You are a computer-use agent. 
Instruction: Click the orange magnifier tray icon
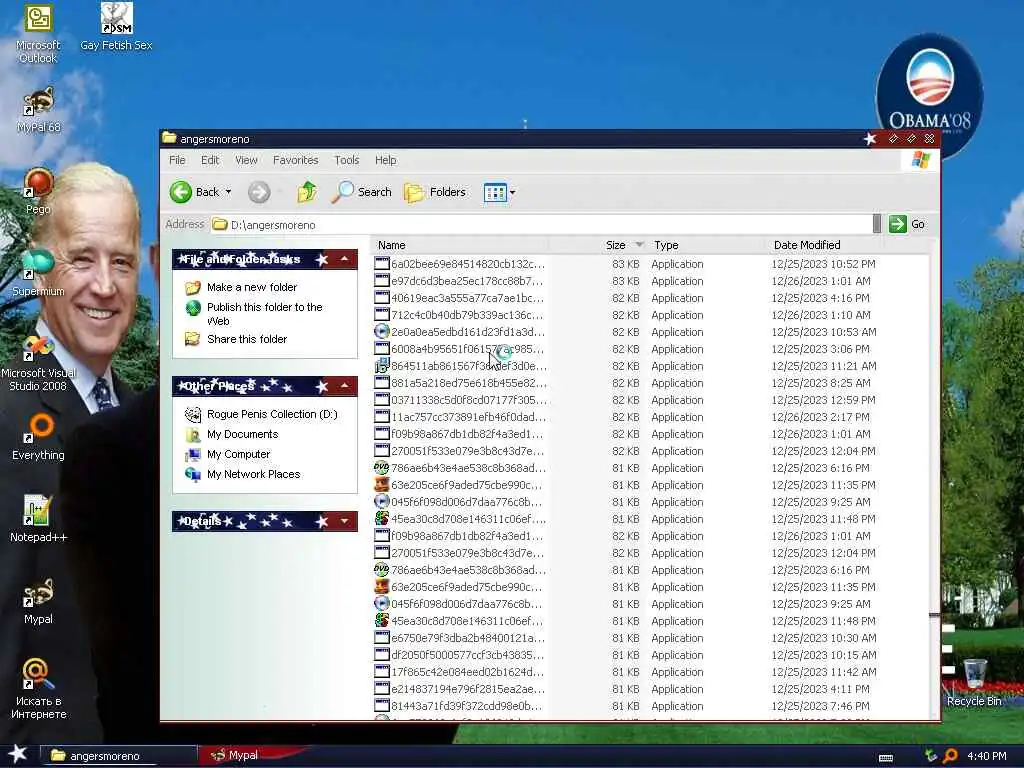click(951, 756)
